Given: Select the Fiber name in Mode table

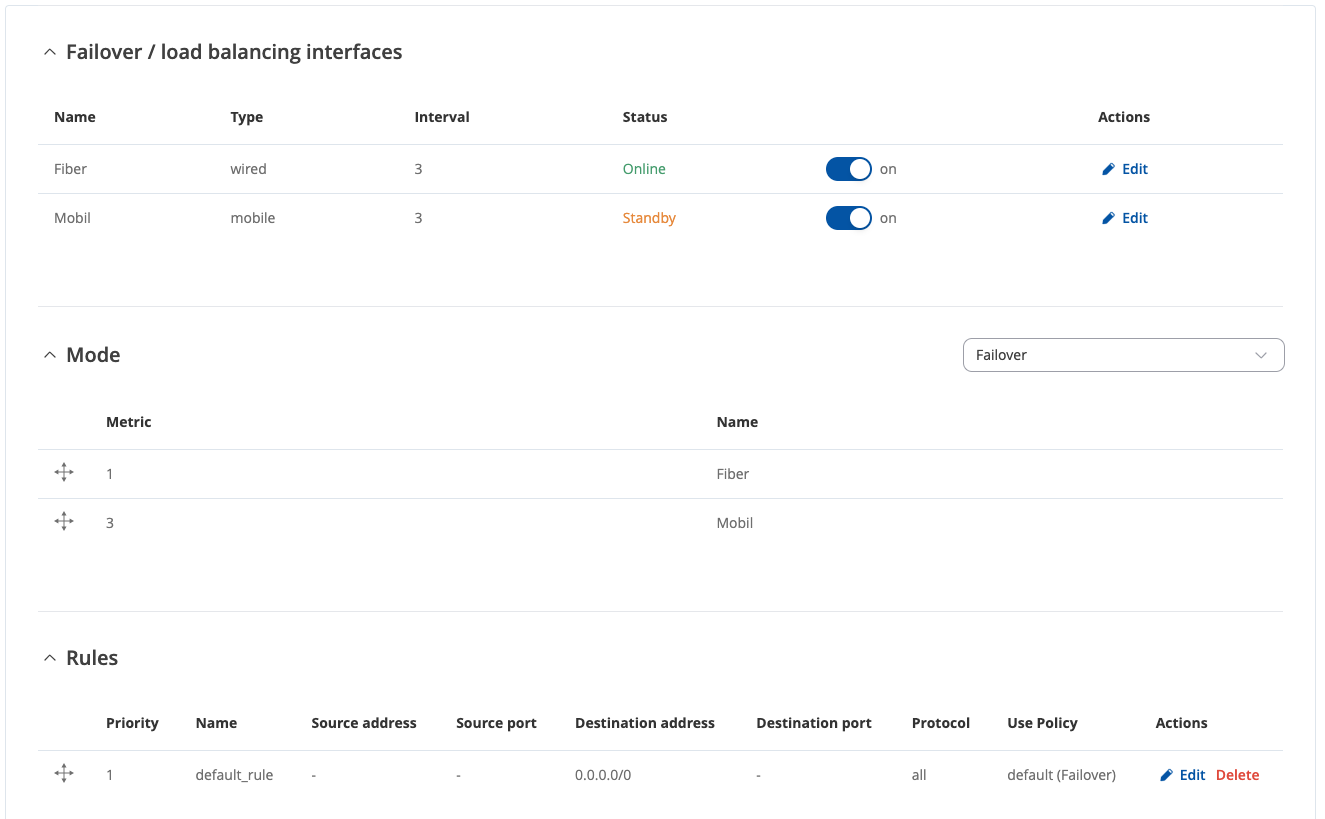Looking at the screenshot, I should [x=733, y=474].
